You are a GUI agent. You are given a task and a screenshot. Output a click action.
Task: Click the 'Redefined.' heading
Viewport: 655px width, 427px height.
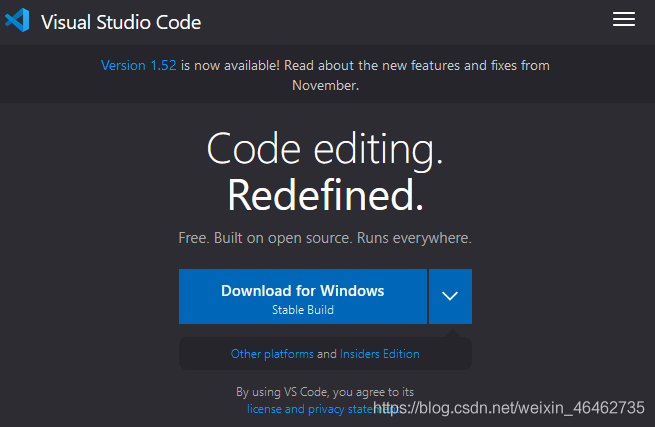pyautogui.click(x=325, y=195)
